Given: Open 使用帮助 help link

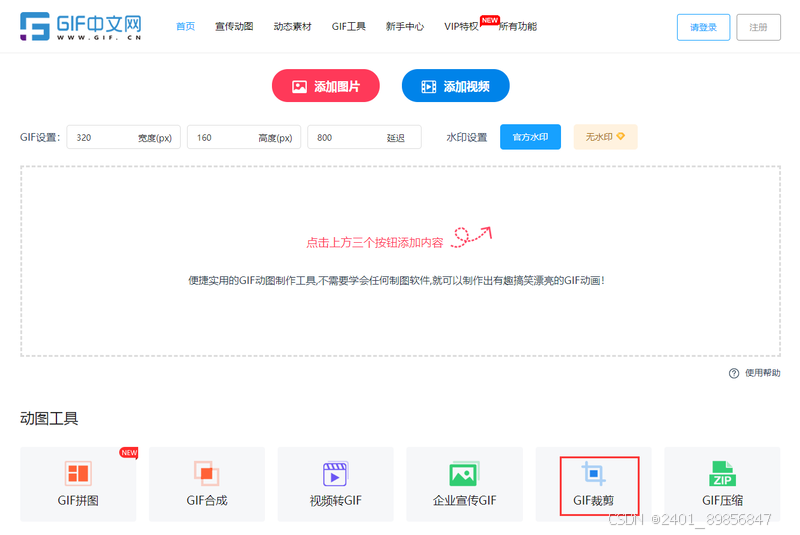Looking at the screenshot, I should pos(762,373).
